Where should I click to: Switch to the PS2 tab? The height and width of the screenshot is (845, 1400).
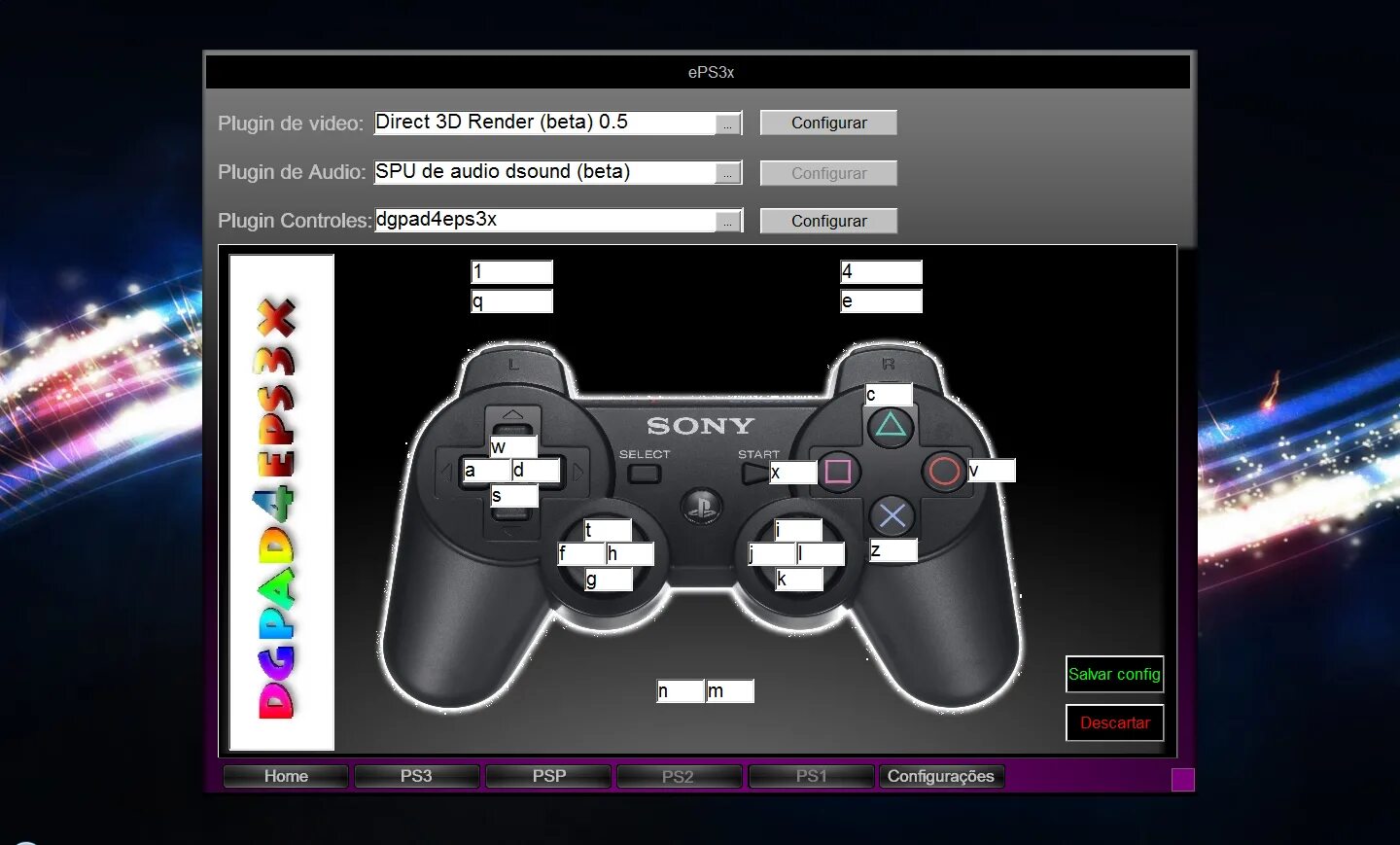[x=679, y=776]
